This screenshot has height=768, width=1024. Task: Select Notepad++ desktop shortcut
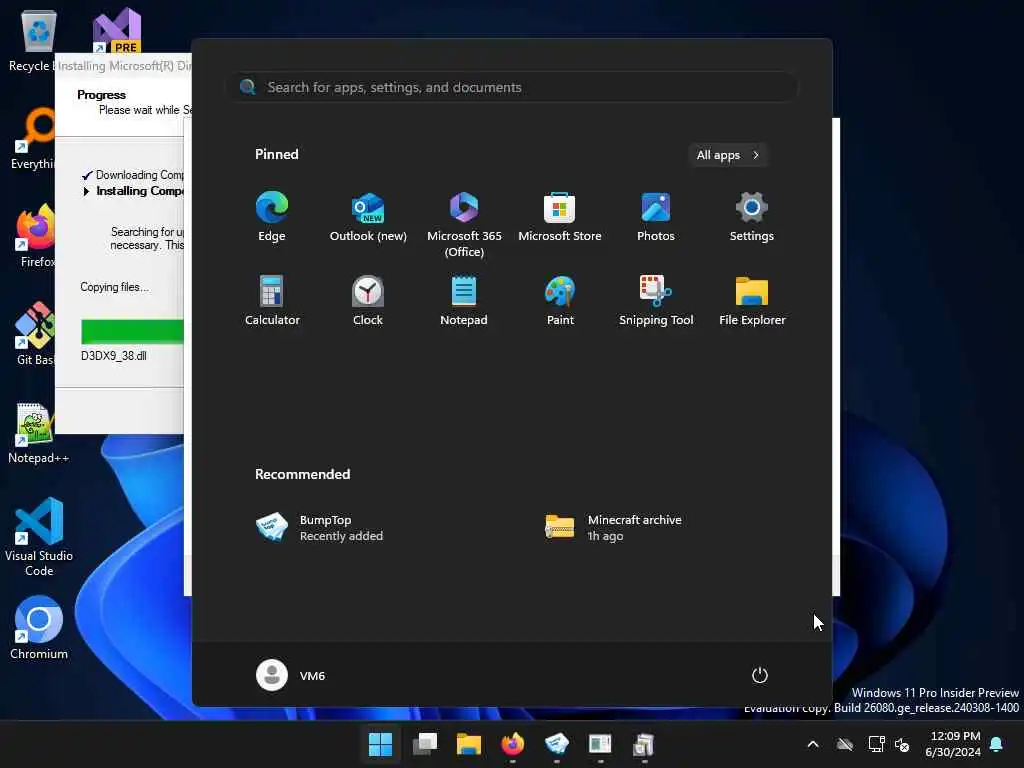[38, 433]
